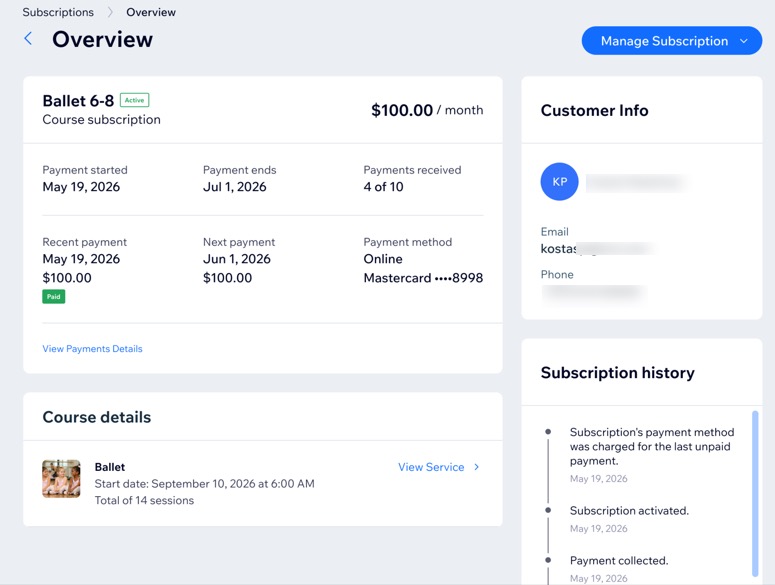Click Mastercard ••••8998 payment method
Image resolution: width=775 pixels, height=585 pixels.
423,278
